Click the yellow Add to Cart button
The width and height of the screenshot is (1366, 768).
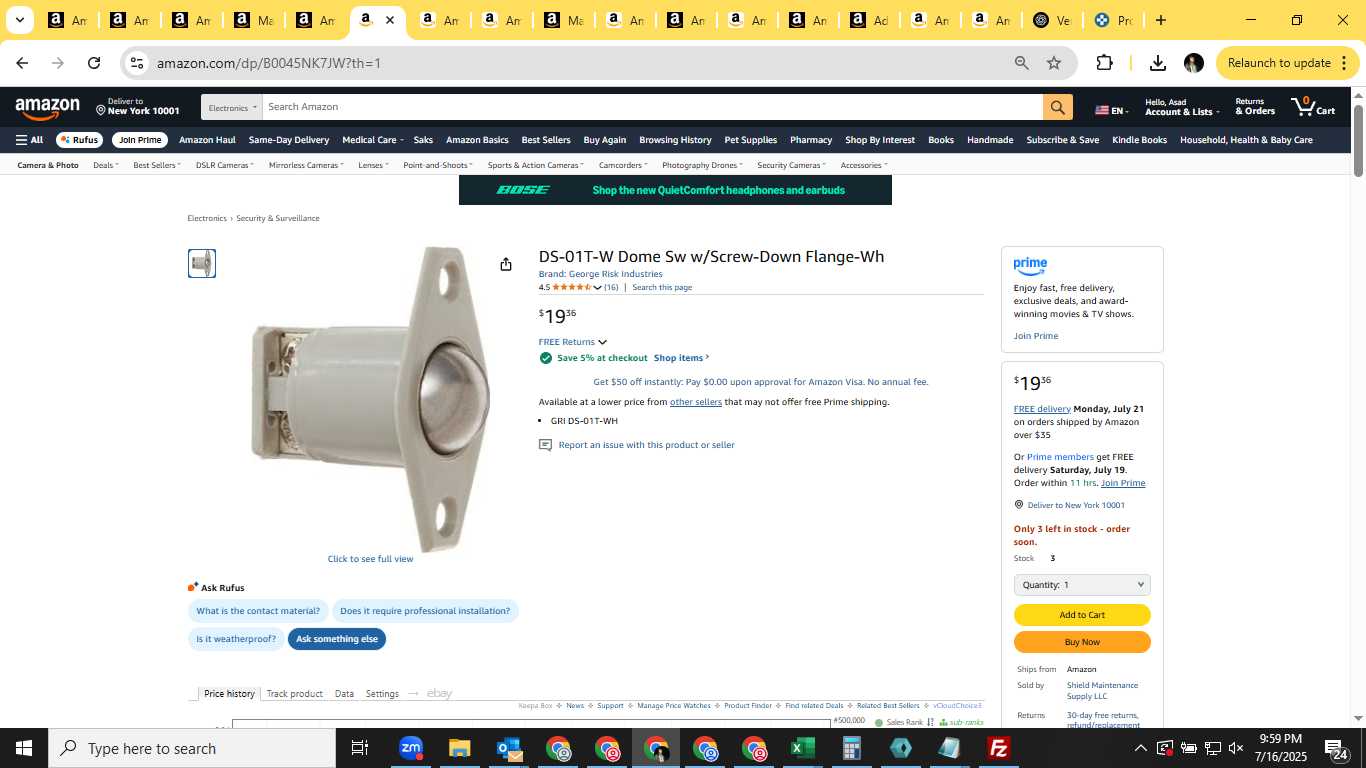(1082, 615)
